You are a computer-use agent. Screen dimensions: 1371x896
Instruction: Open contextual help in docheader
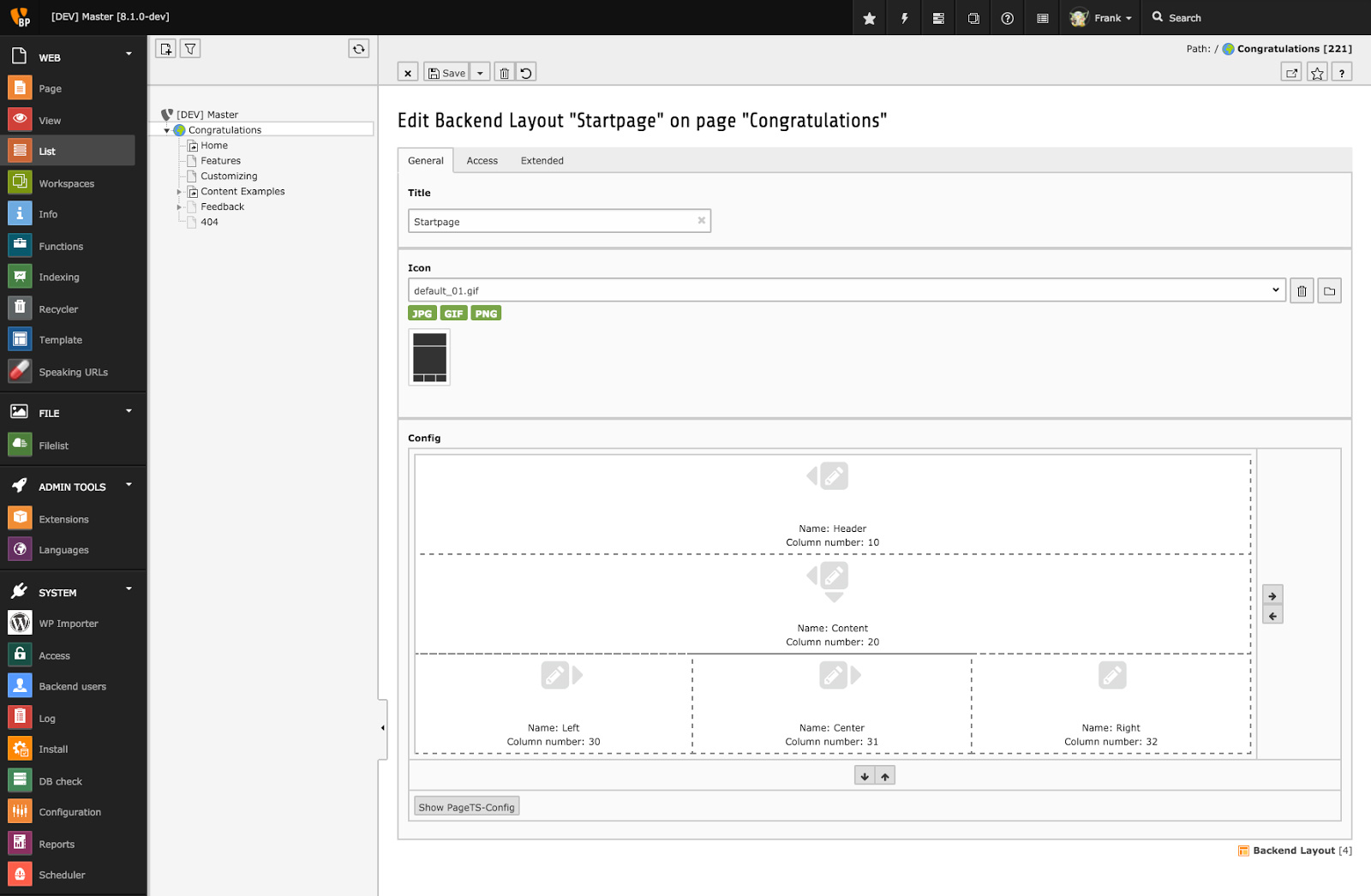[x=1342, y=73]
